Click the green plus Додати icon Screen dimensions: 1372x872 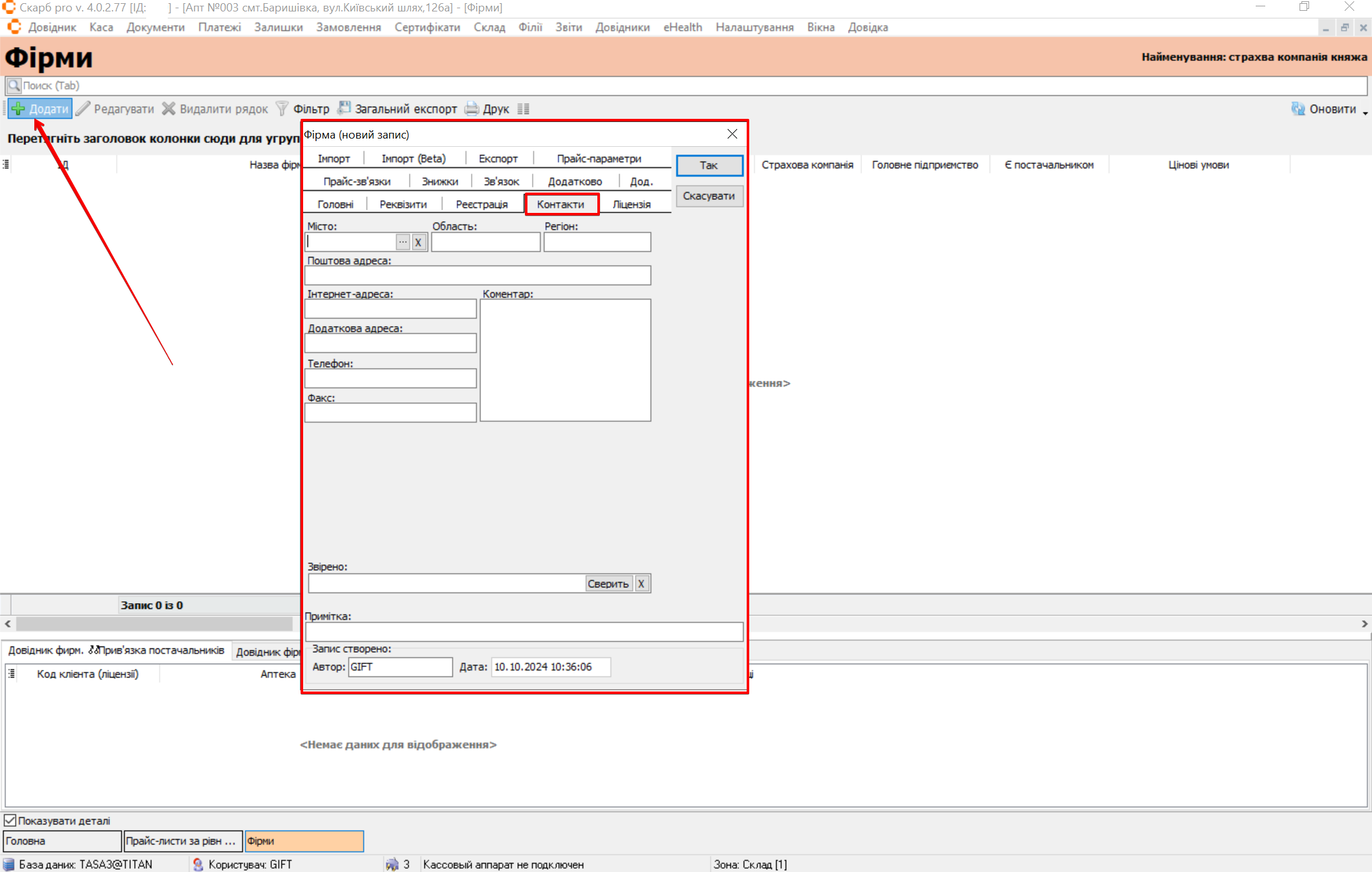[18, 109]
